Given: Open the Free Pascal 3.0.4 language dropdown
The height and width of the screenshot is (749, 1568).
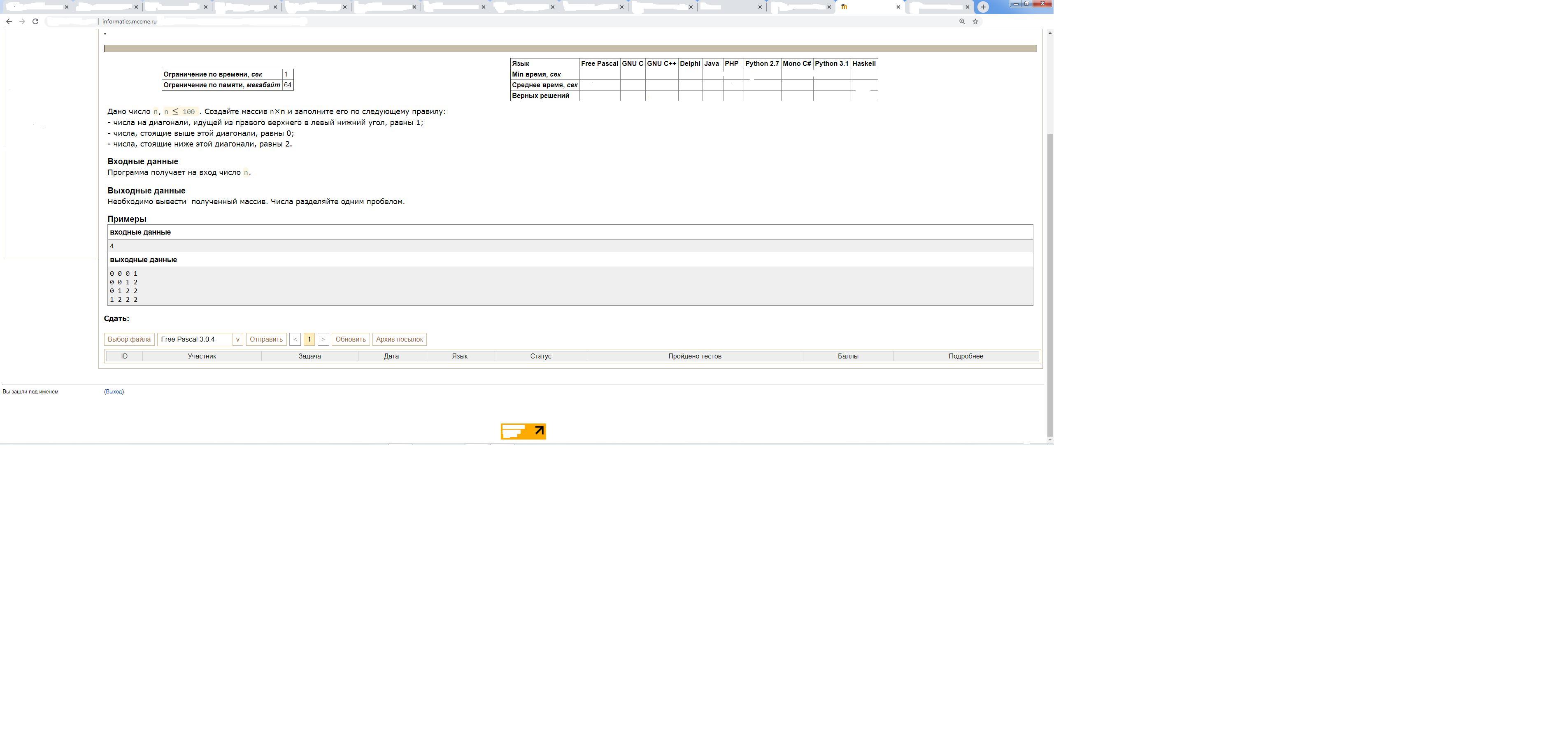Looking at the screenshot, I should click(195, 340).
